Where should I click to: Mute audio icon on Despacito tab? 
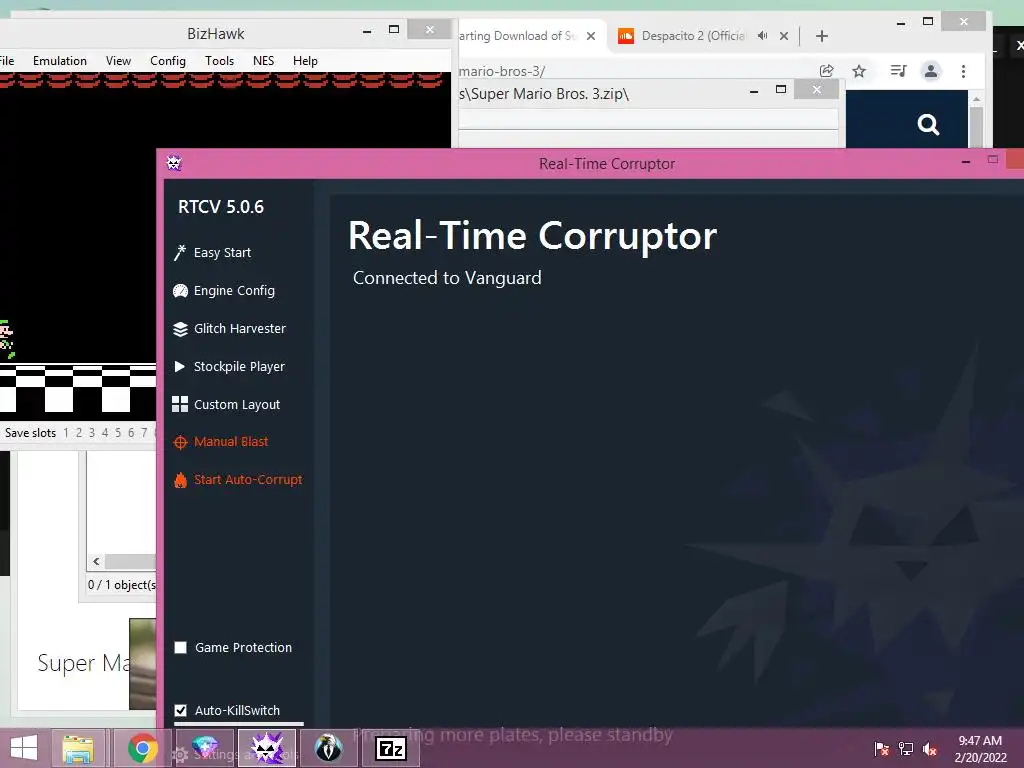tap(762, 36)
